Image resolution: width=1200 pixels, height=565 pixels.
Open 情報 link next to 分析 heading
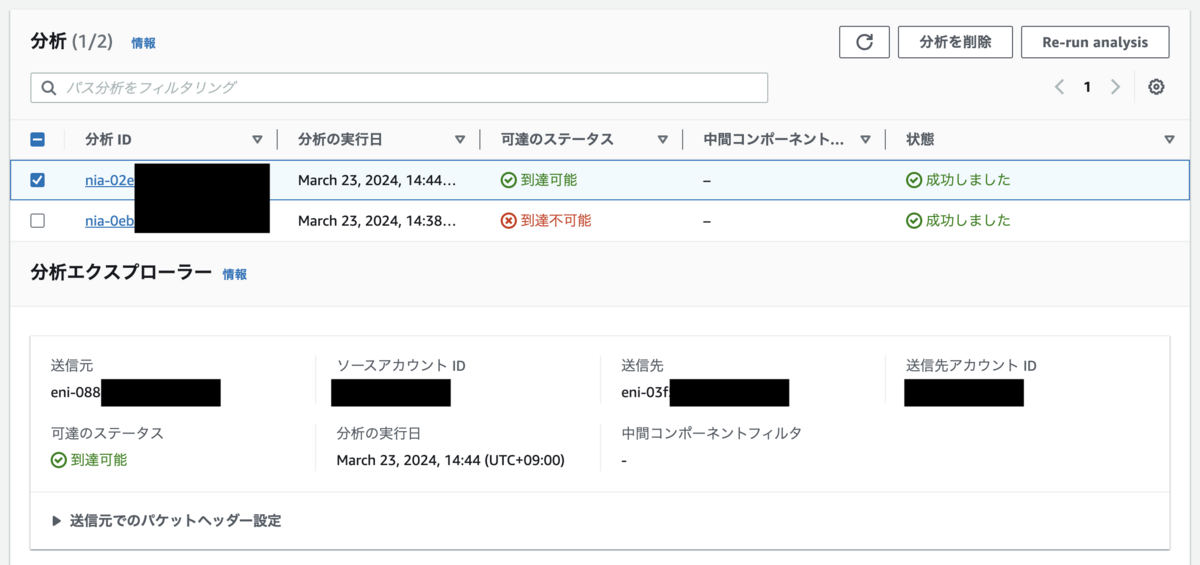coord(143,43)
